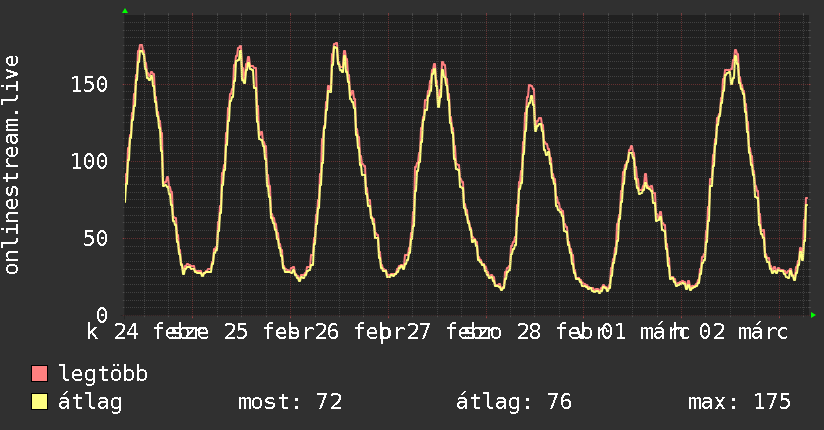Click the 'átlag: 76' statistic value
The image size is (824, 430).
coord(513,402)
